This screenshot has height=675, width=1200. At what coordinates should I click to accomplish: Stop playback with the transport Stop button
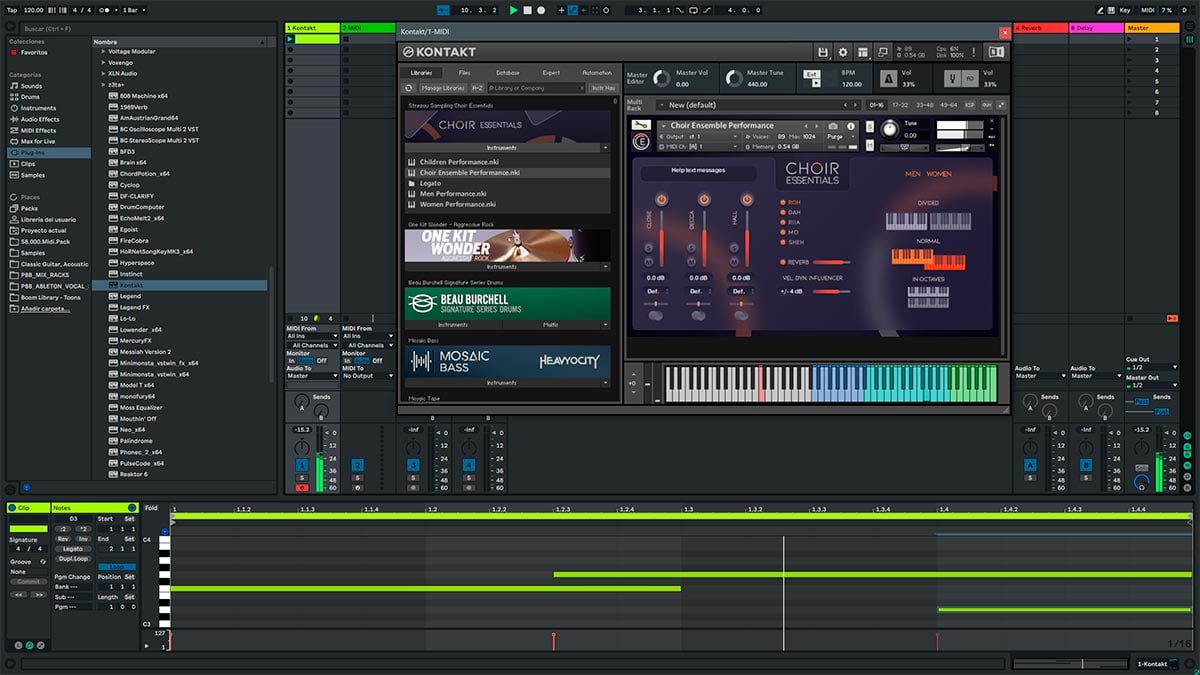coord(527,10)
